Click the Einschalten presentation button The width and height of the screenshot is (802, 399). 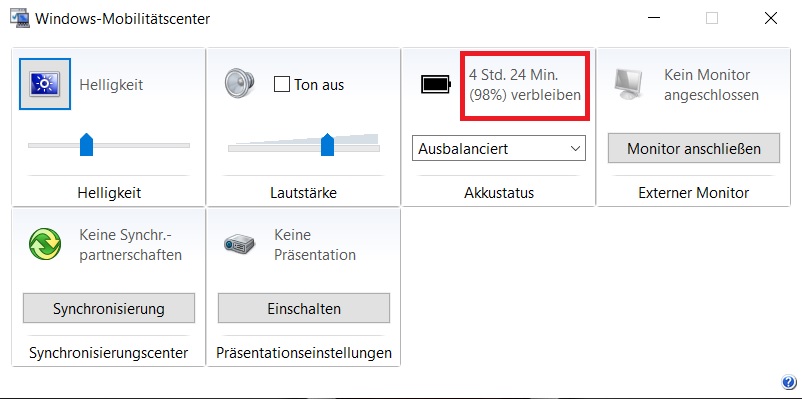click(304, 308)
